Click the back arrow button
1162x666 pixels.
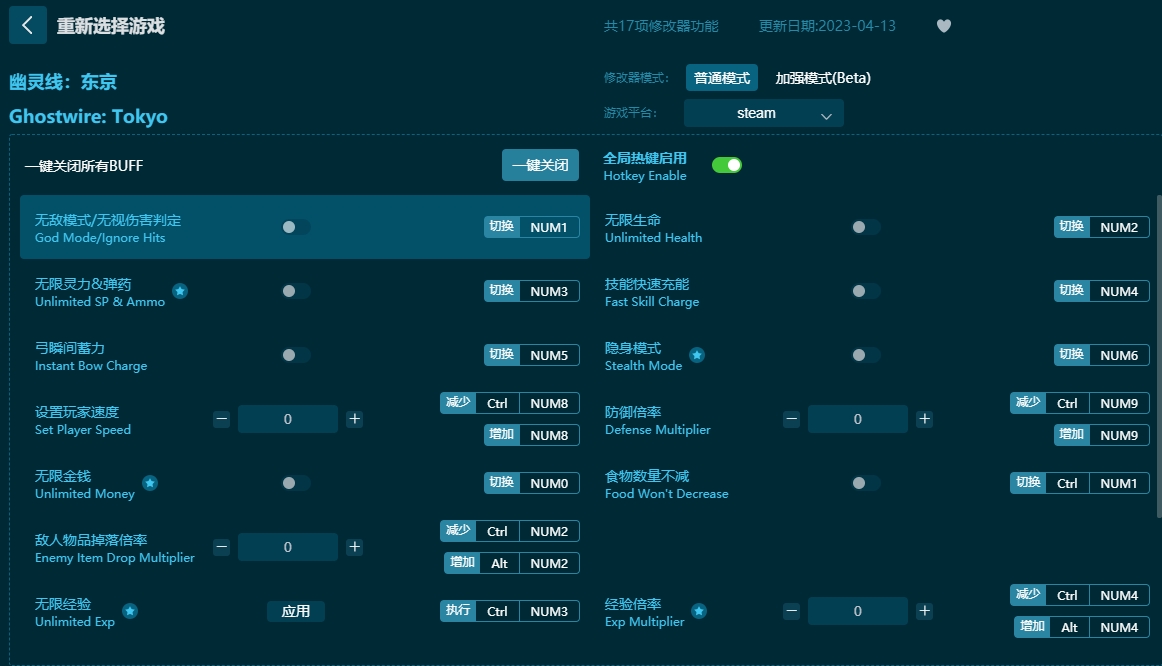coord(27,26)
